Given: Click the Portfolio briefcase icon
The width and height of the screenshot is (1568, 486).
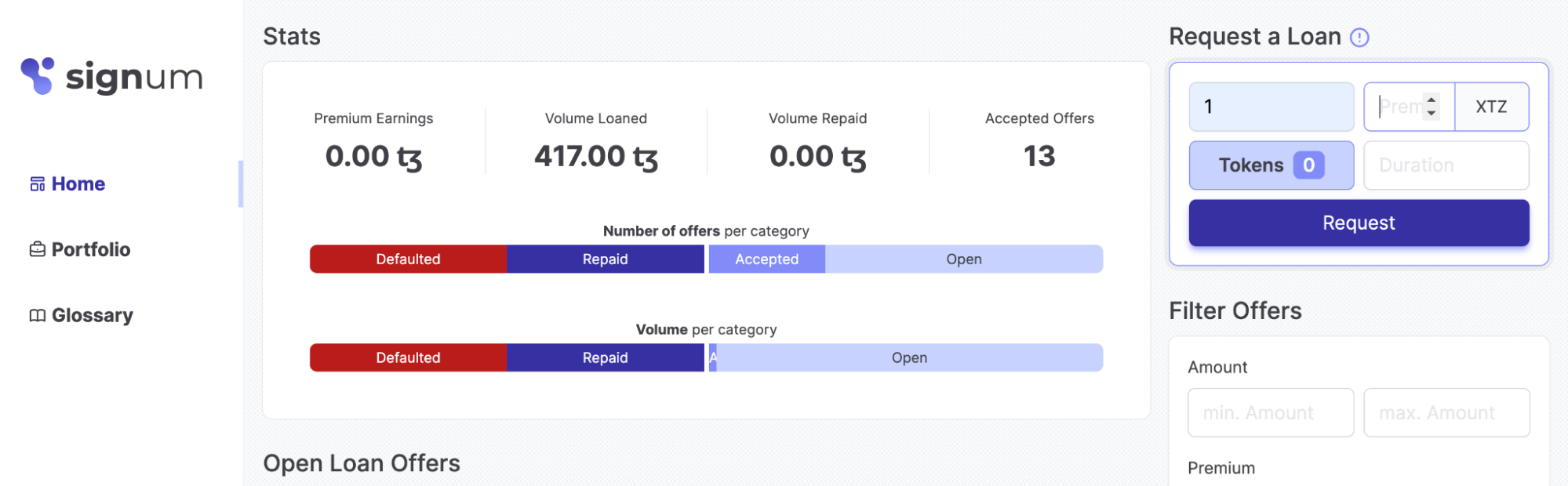Looking at the screenshot, I should click(37, 249).
